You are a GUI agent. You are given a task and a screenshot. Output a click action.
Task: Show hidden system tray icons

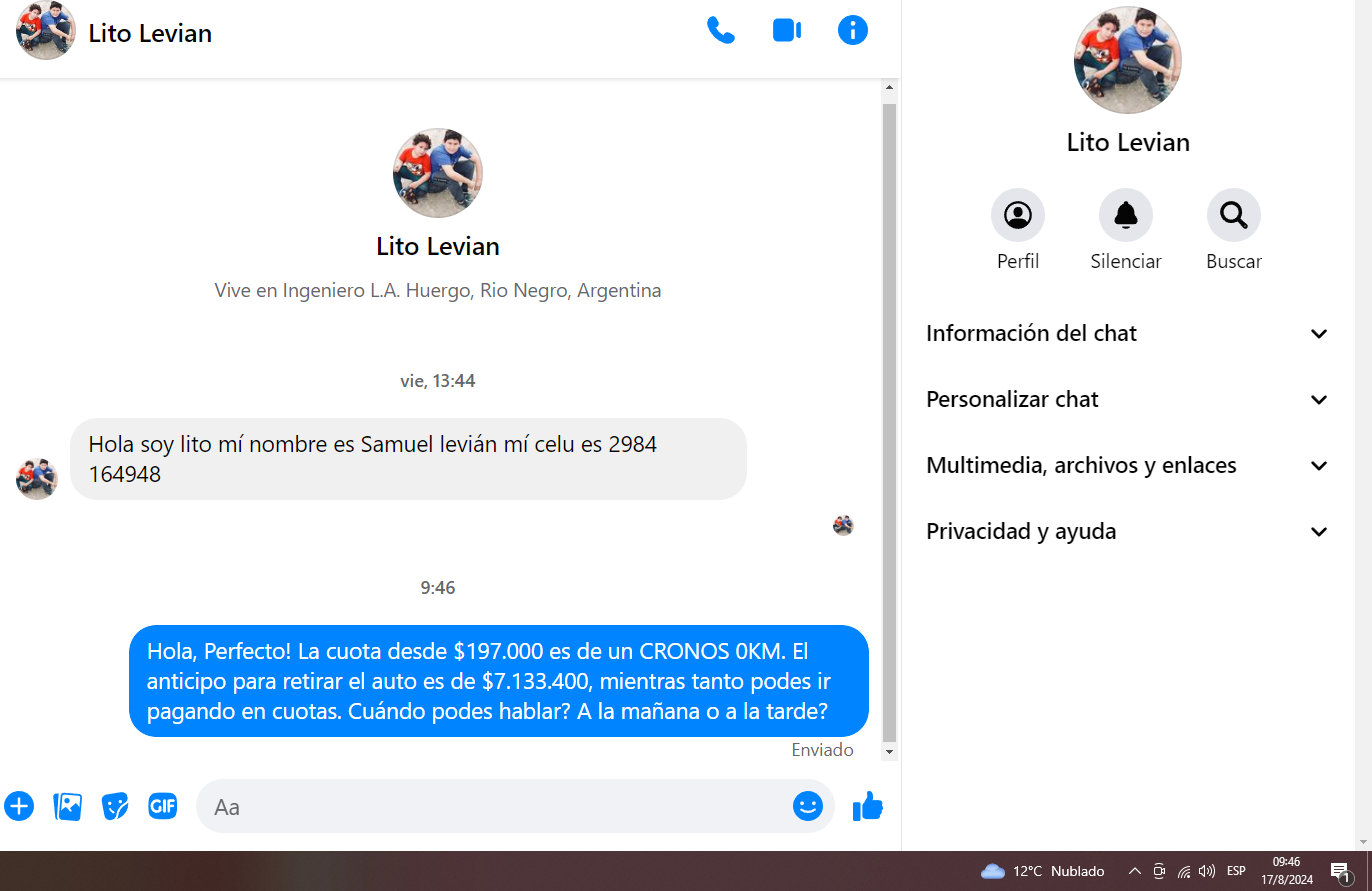pos(1135,871)
